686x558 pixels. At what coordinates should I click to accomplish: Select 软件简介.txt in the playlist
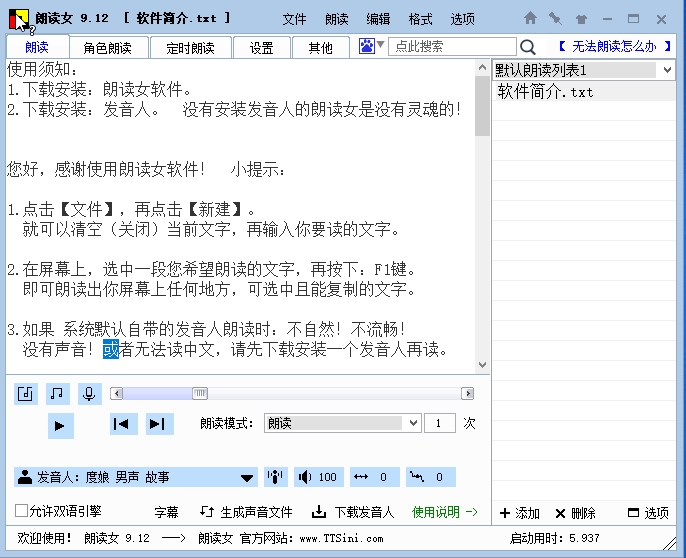584,92
